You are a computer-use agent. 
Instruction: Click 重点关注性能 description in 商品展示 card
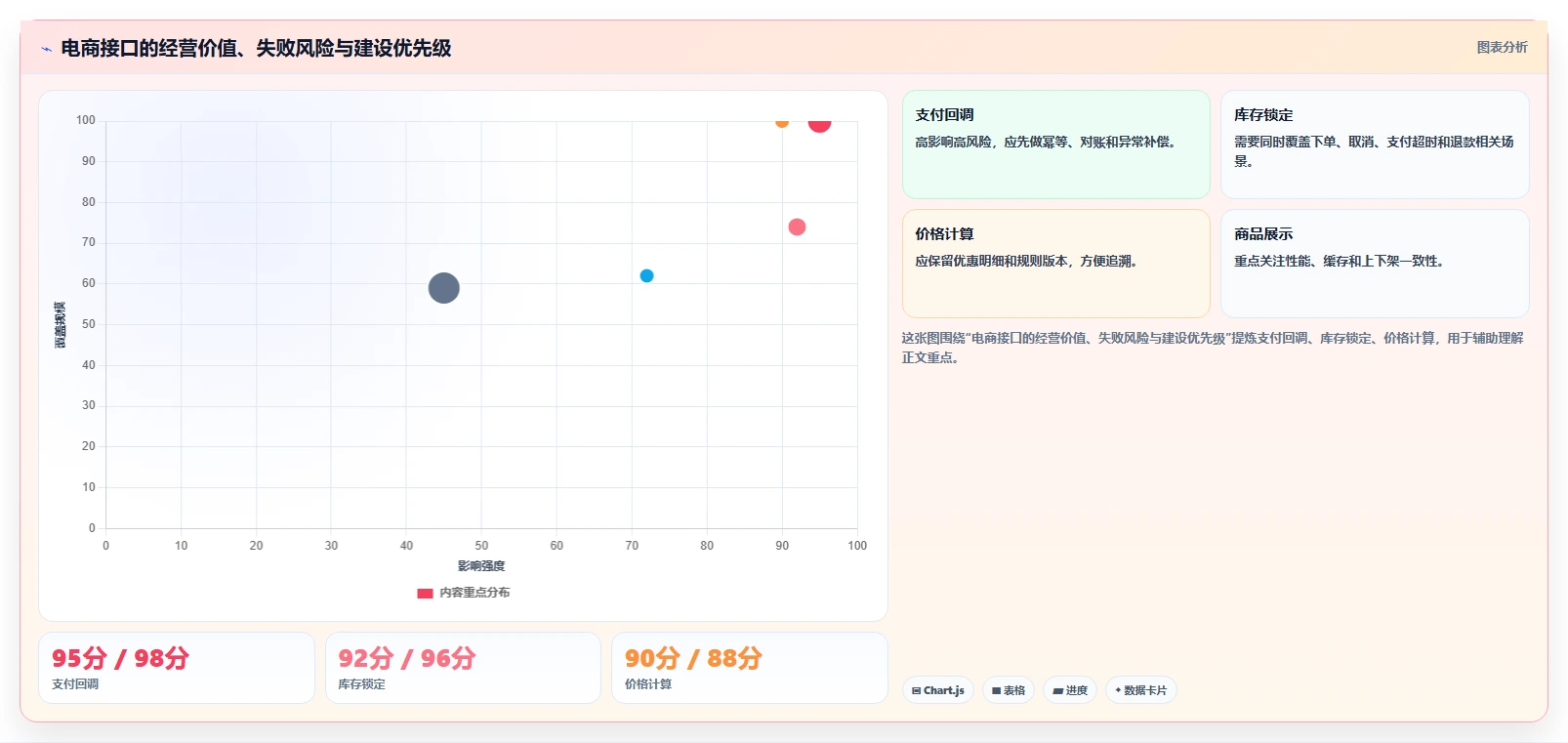pos(1340,261)
